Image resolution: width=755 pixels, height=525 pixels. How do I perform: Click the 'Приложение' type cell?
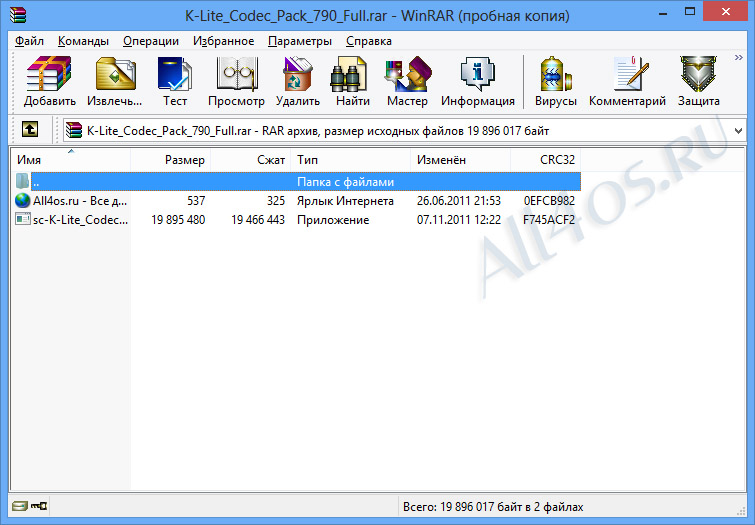[333, 220]
